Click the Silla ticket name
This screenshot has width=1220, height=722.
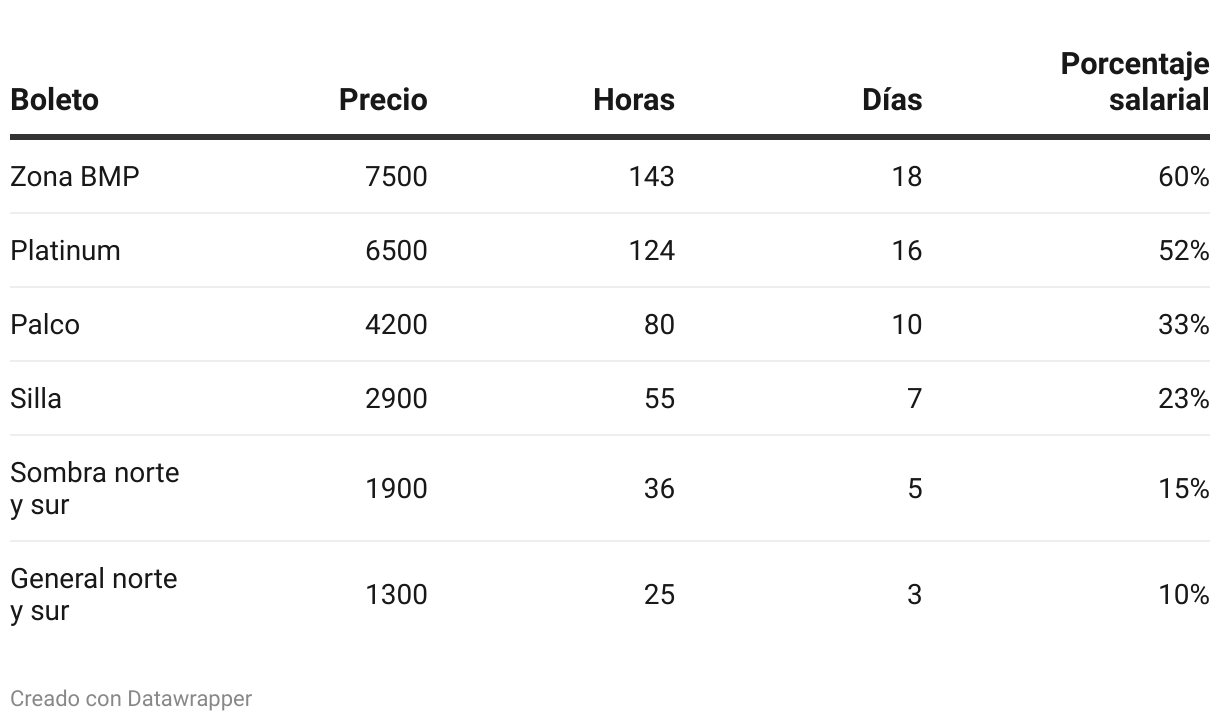coord(36,399)
